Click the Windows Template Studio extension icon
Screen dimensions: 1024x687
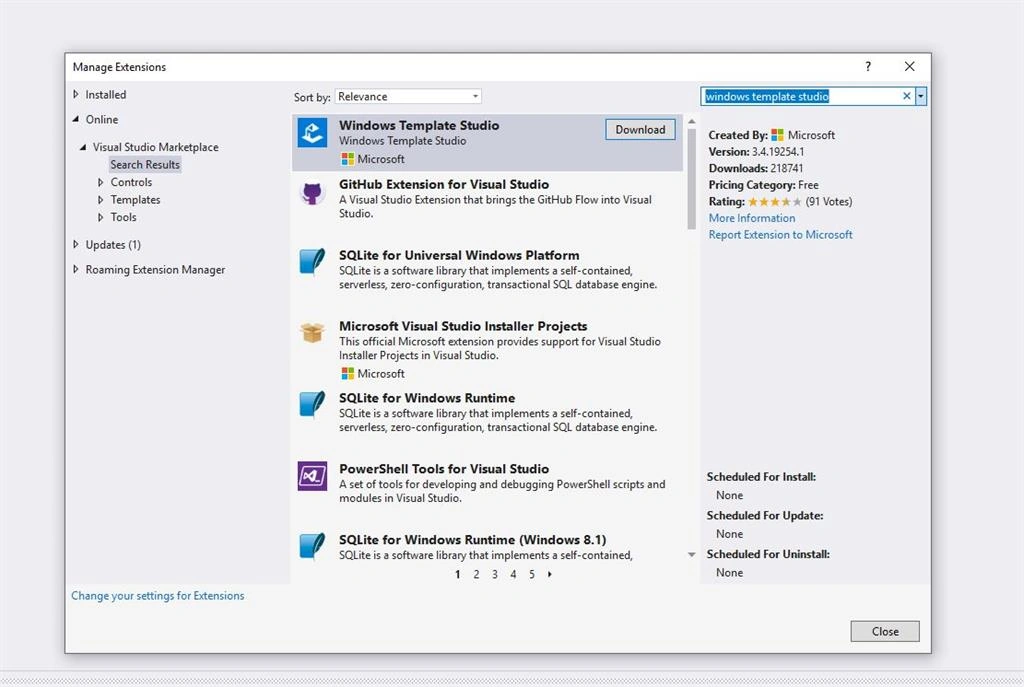(312, 133)
